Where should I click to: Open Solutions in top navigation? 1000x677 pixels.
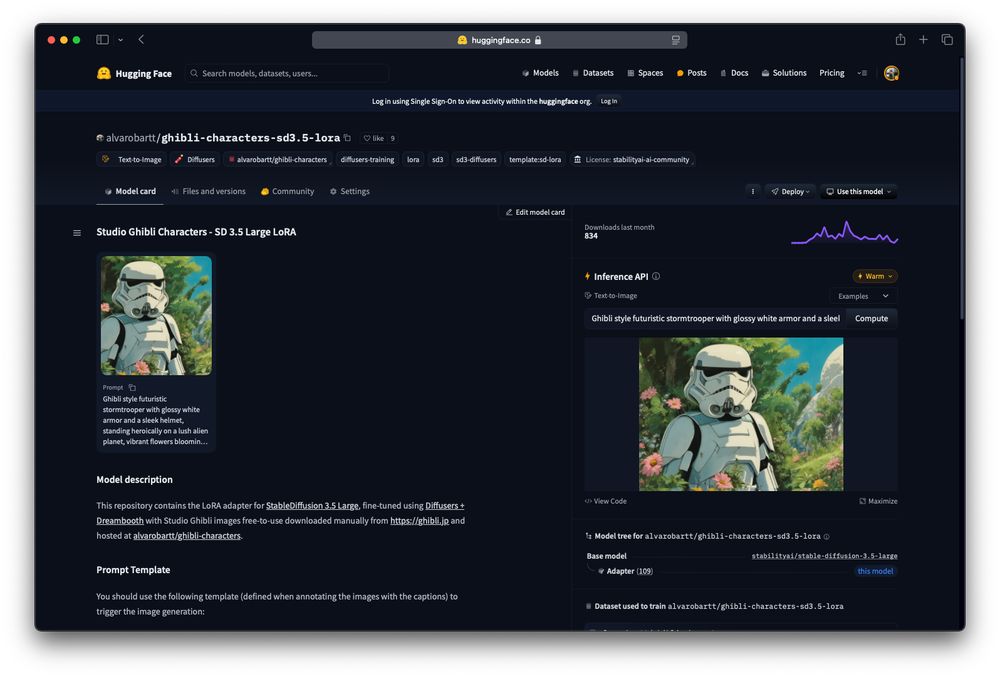784,73
